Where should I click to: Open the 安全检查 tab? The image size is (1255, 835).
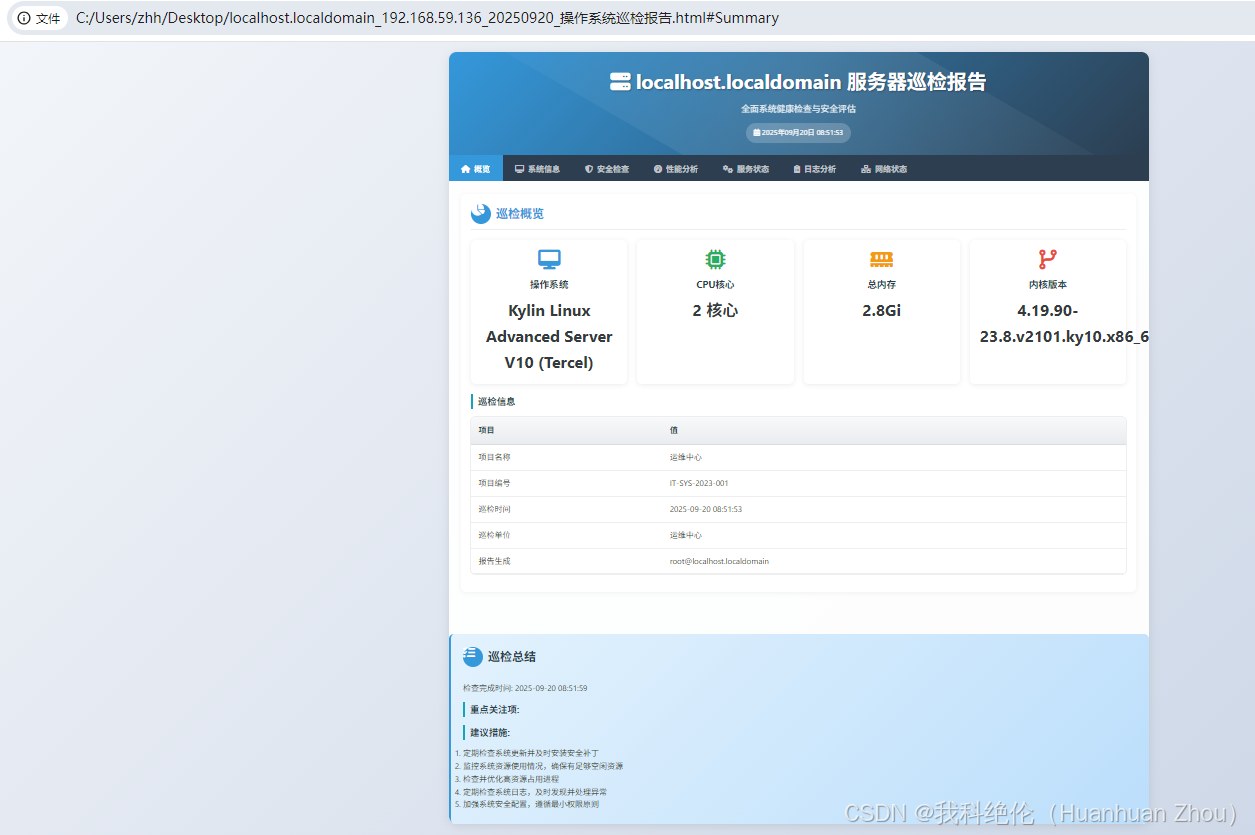pos(607,169)
